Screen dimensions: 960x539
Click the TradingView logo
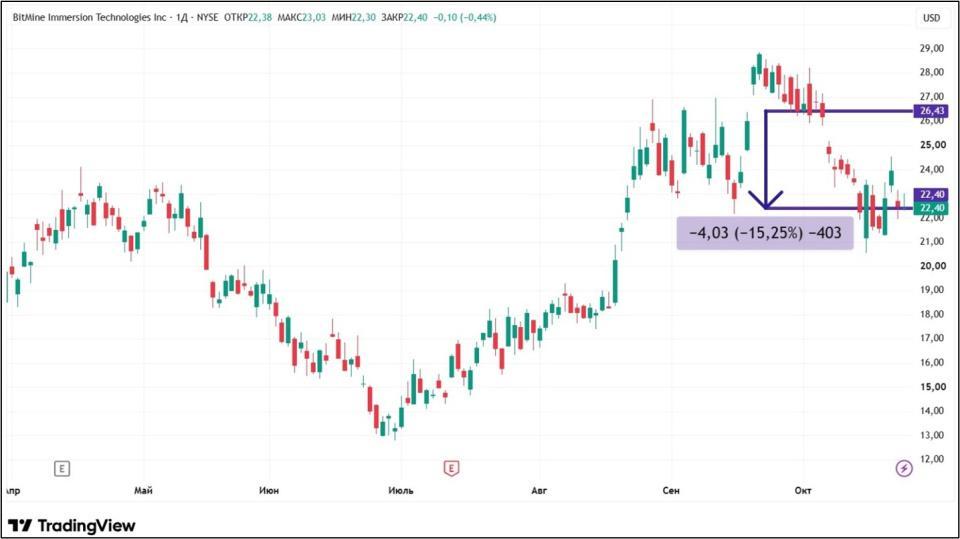[x=72, y=526]
